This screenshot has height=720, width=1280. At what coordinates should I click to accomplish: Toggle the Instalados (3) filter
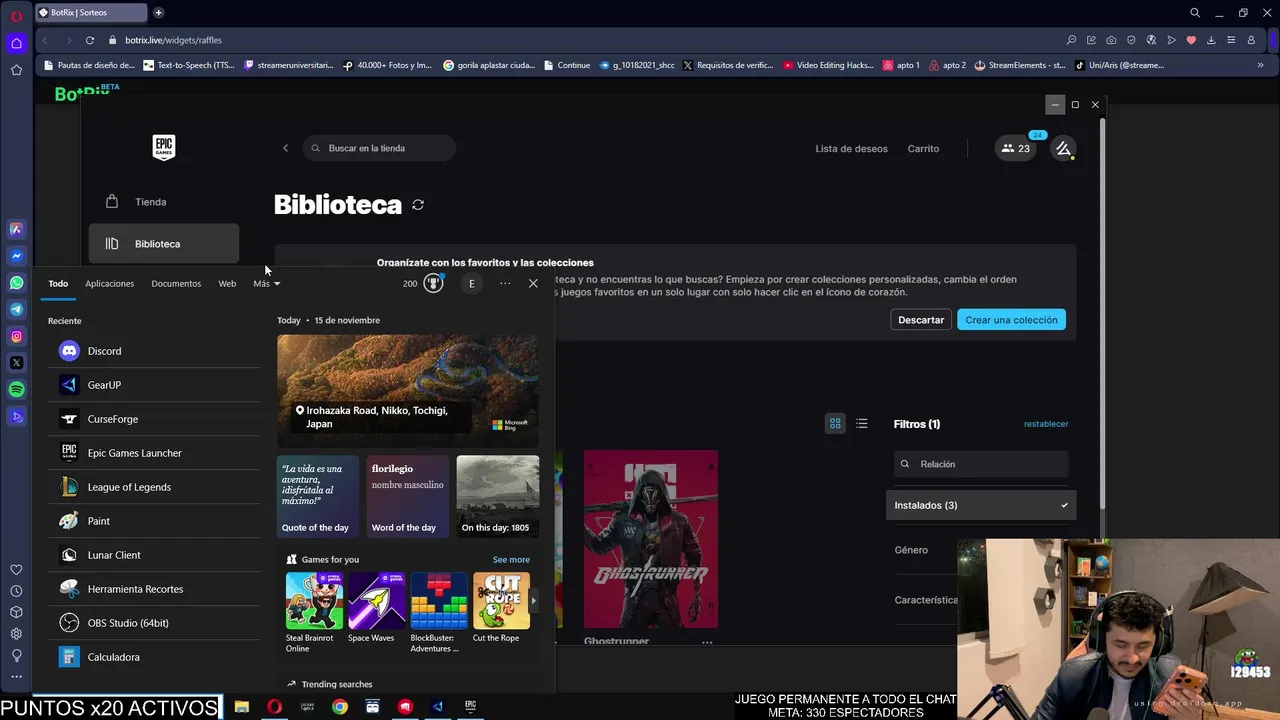click(x=981, y=505)
